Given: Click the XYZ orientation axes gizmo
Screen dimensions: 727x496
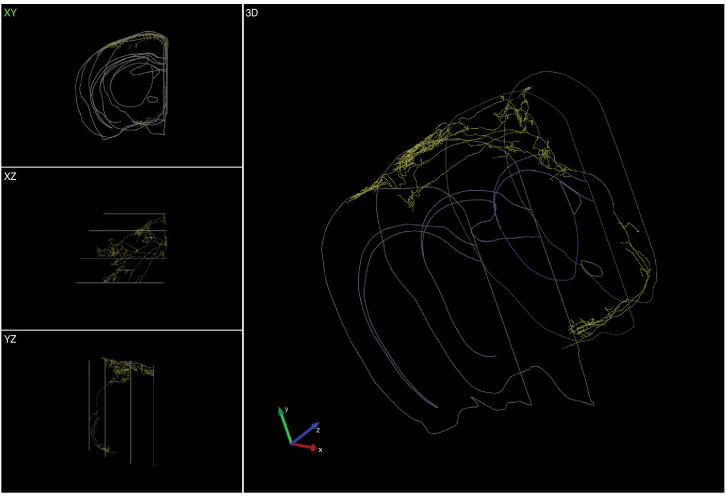Looking at the screenshot, I should tap(300, 430).
